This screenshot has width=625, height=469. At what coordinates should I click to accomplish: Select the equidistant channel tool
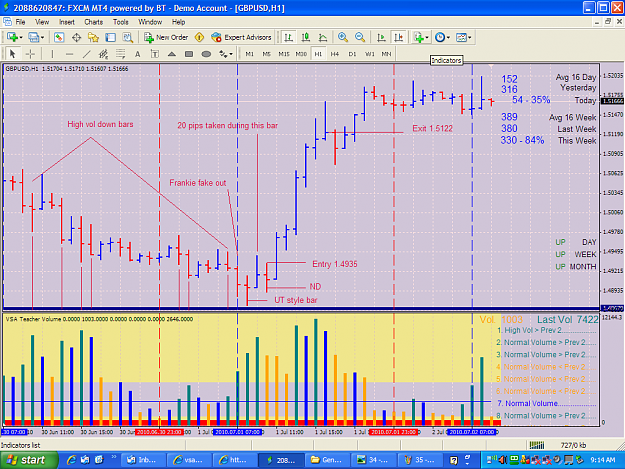103,54
